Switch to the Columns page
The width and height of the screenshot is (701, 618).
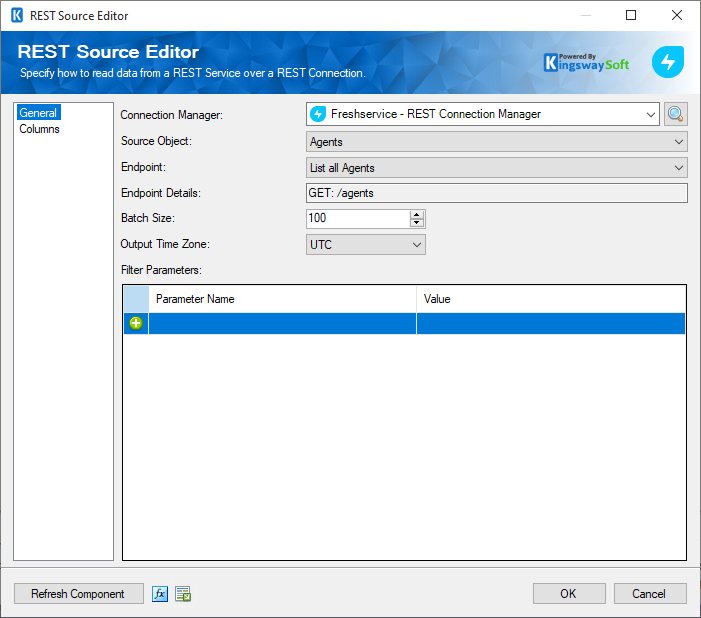39,129
